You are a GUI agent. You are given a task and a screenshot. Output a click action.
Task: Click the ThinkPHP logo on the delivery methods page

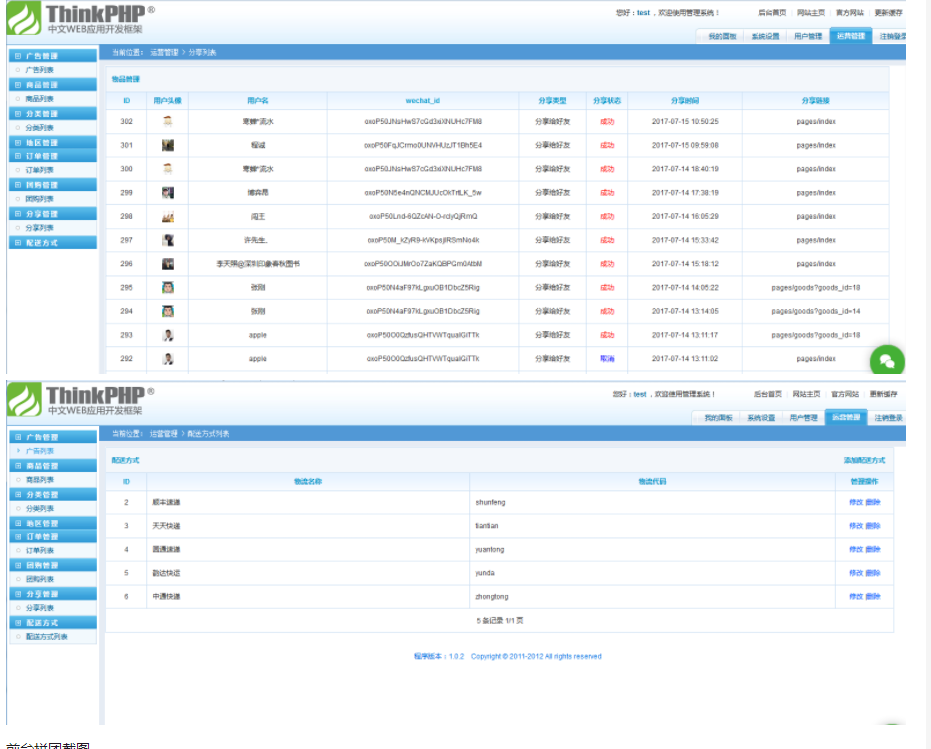(x=81, y=400)
